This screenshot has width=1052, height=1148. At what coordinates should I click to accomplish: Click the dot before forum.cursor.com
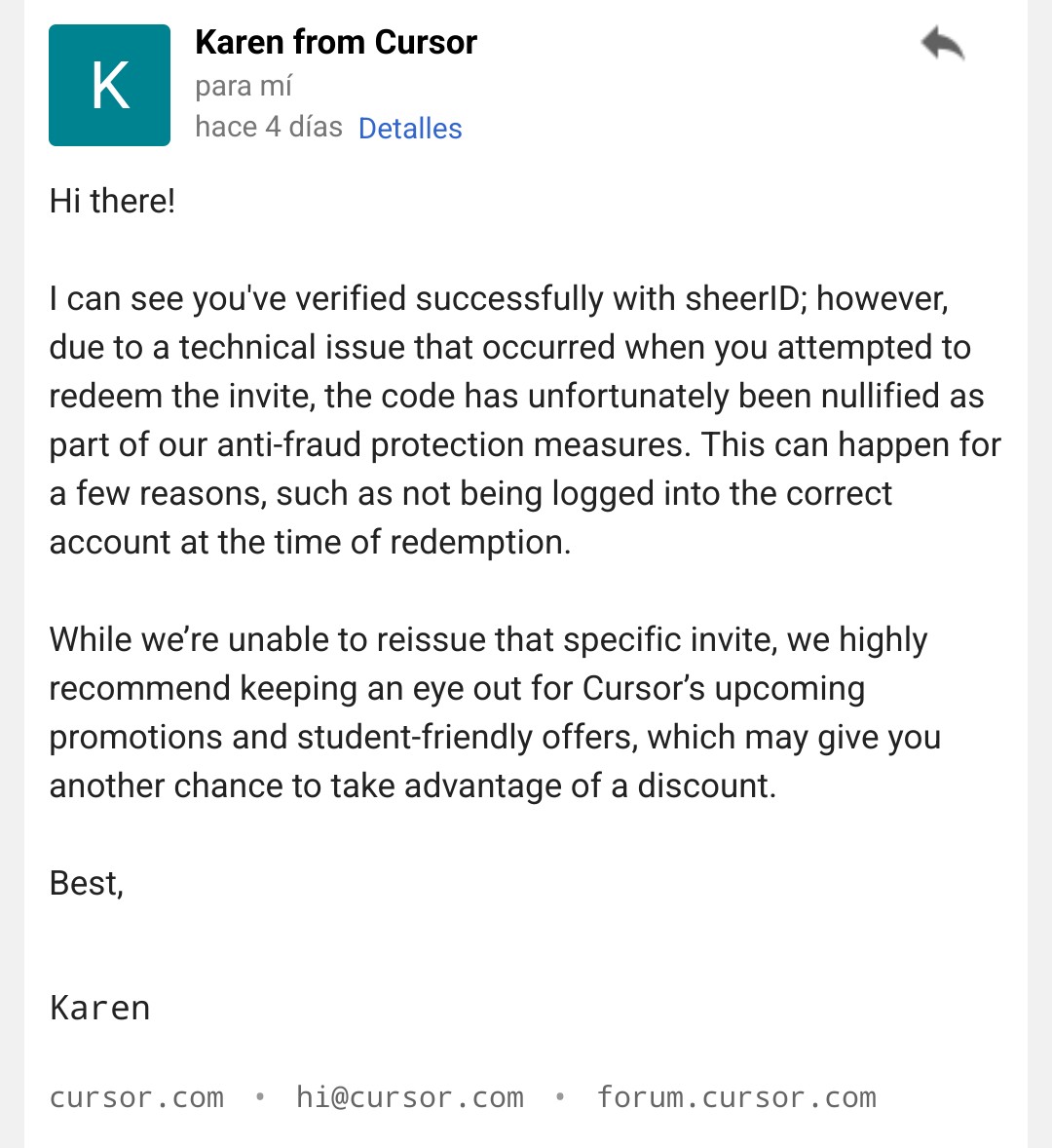pyautogui.click(x=560, y=1096)
